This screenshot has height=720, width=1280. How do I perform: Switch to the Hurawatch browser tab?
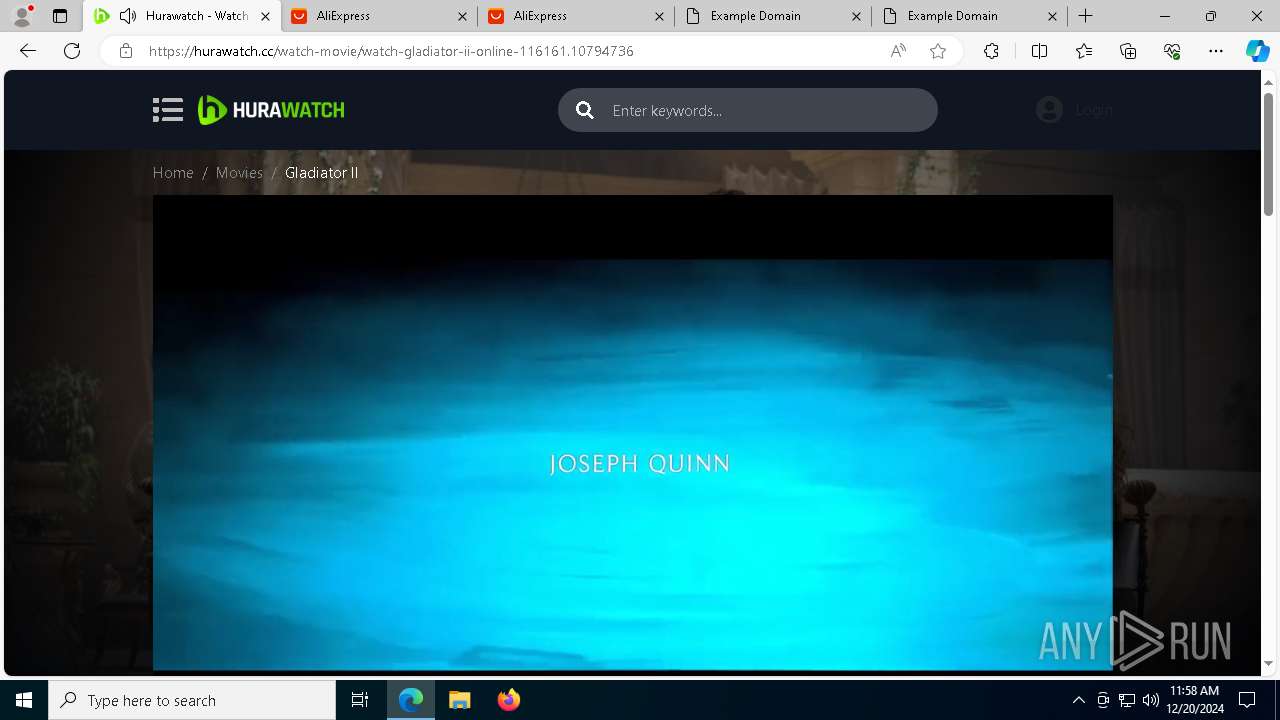[x=184, y=16]
